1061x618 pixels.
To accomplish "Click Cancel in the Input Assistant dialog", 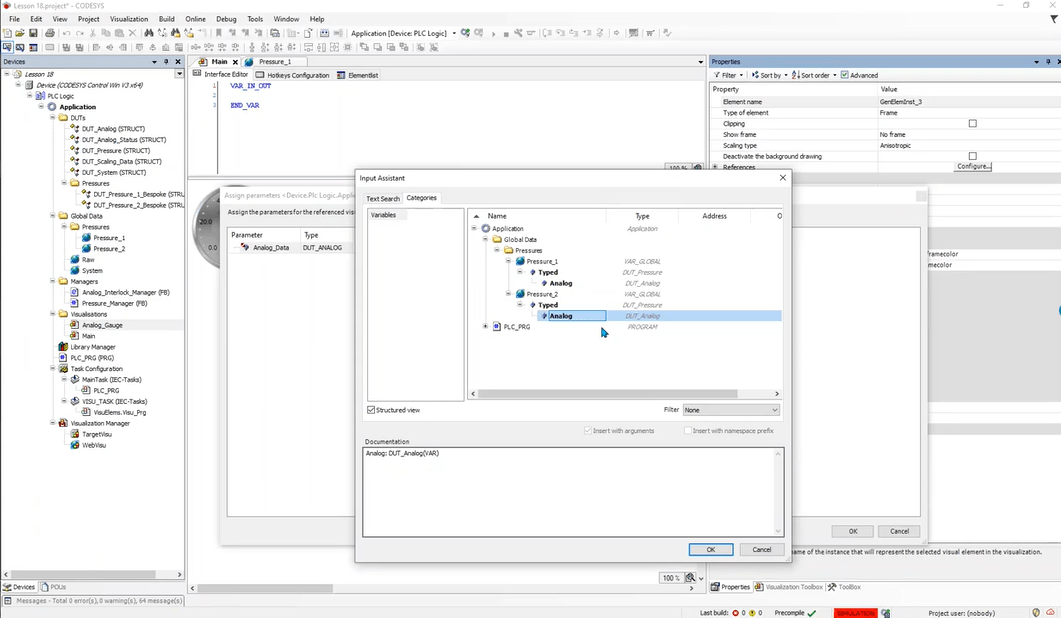I will pos(761,550).
